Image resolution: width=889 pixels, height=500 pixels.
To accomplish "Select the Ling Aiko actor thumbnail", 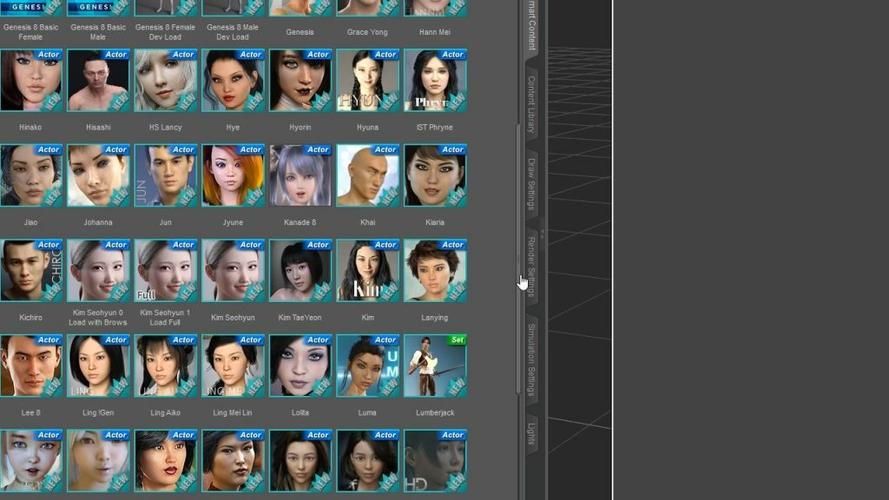I will (166, 366).
